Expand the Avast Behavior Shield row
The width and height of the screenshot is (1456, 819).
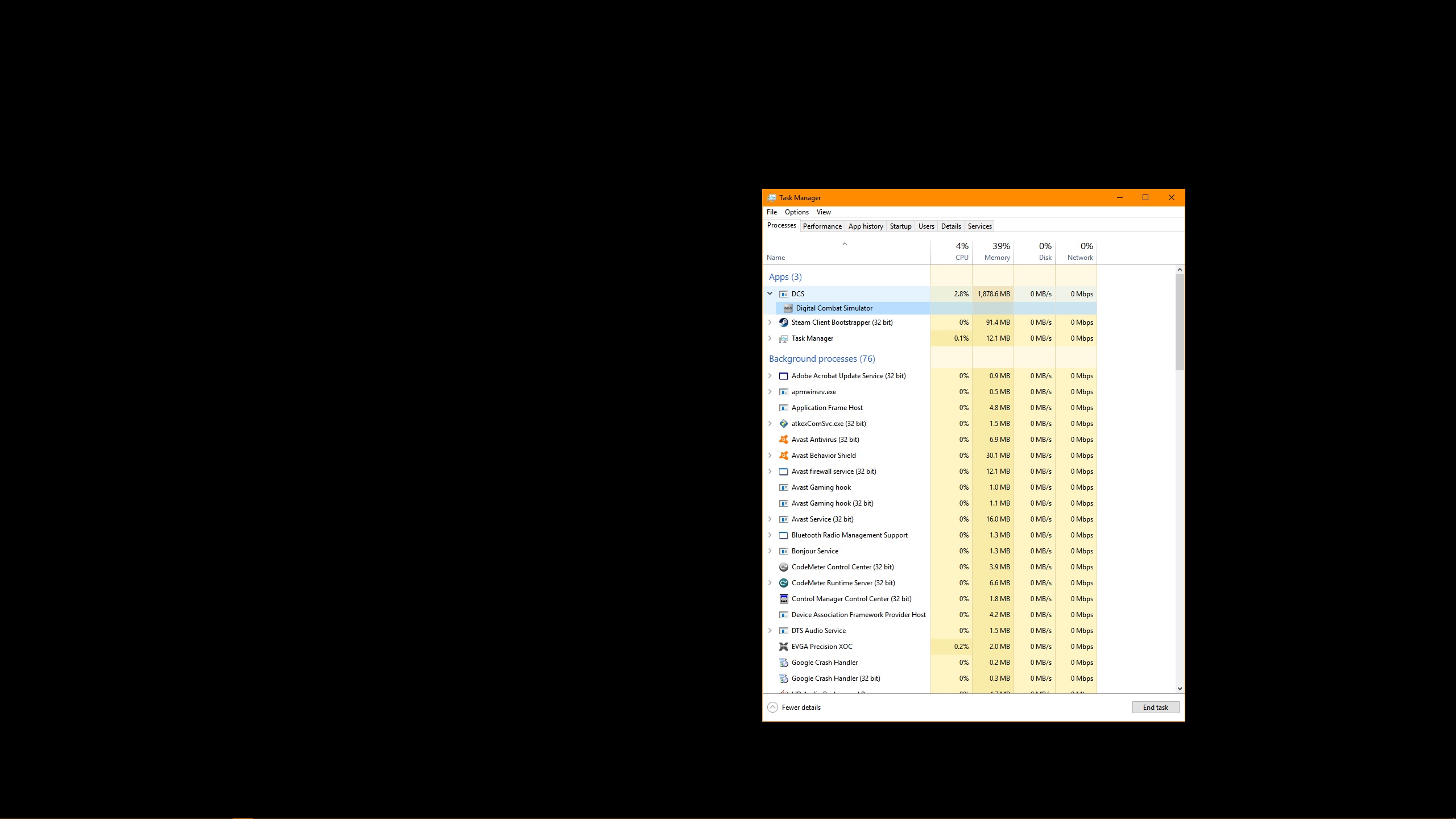pyautogui.click(x=770, y=456)
